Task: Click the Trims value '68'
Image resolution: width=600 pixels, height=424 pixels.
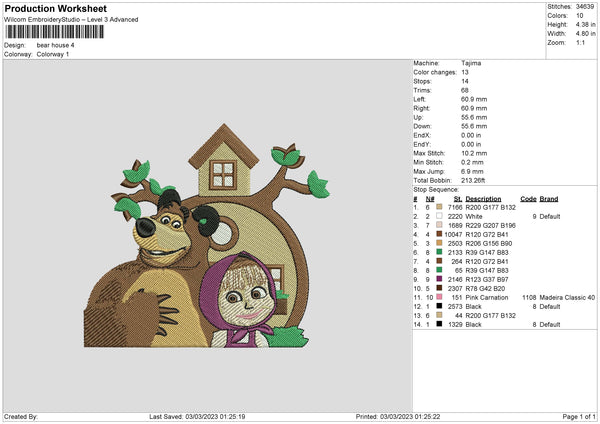Action: click(x=465, y=90)
